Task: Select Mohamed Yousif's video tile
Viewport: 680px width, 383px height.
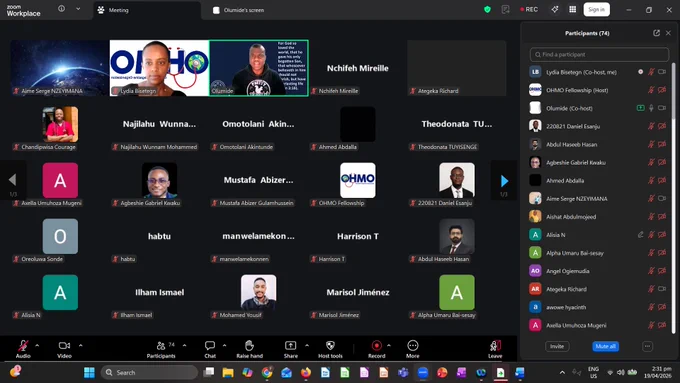Action: point(258,297)
